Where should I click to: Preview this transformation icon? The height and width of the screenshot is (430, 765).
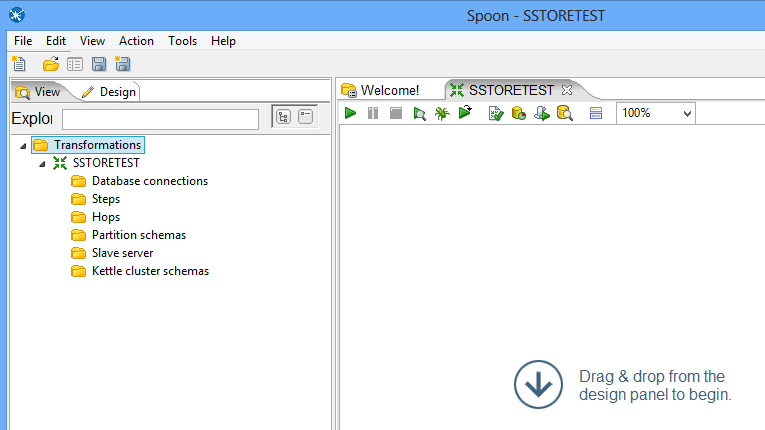click(x=419, y=114)
